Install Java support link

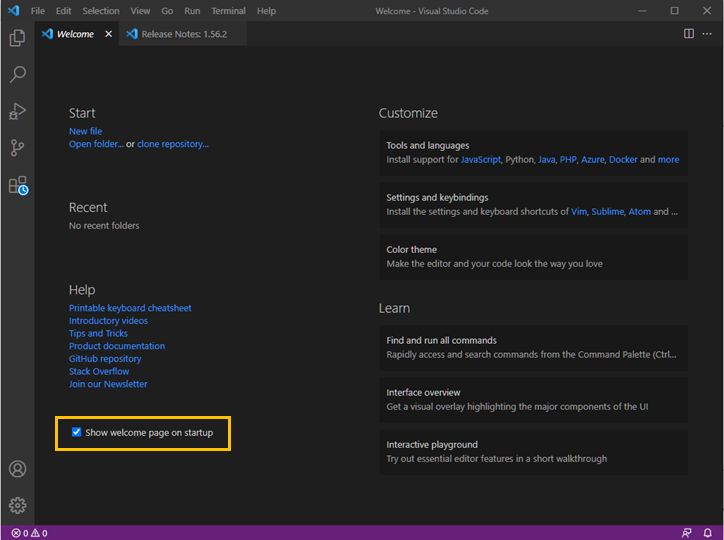[547, 160]
